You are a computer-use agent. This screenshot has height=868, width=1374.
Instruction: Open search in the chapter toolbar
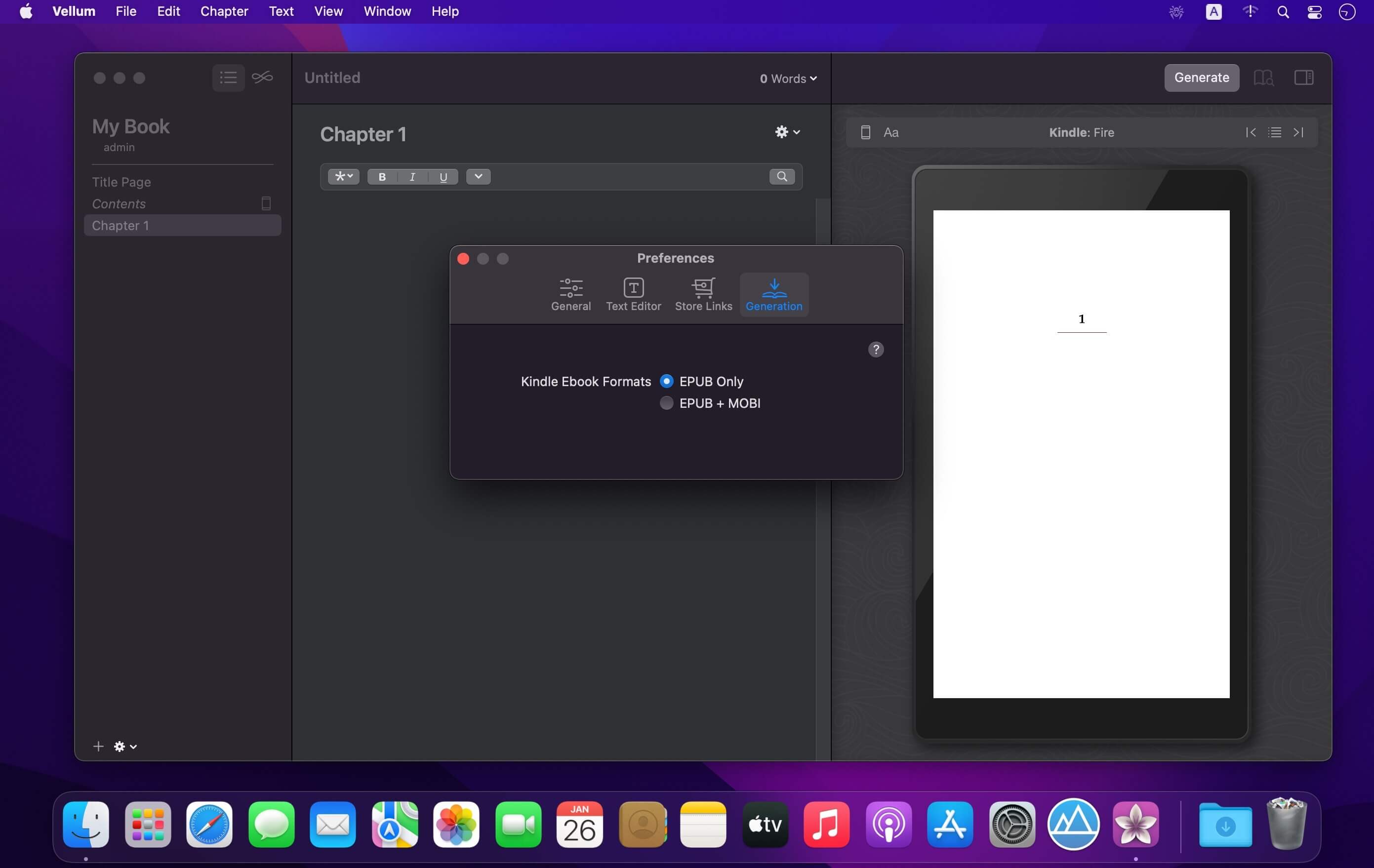(x=782, y=177)
